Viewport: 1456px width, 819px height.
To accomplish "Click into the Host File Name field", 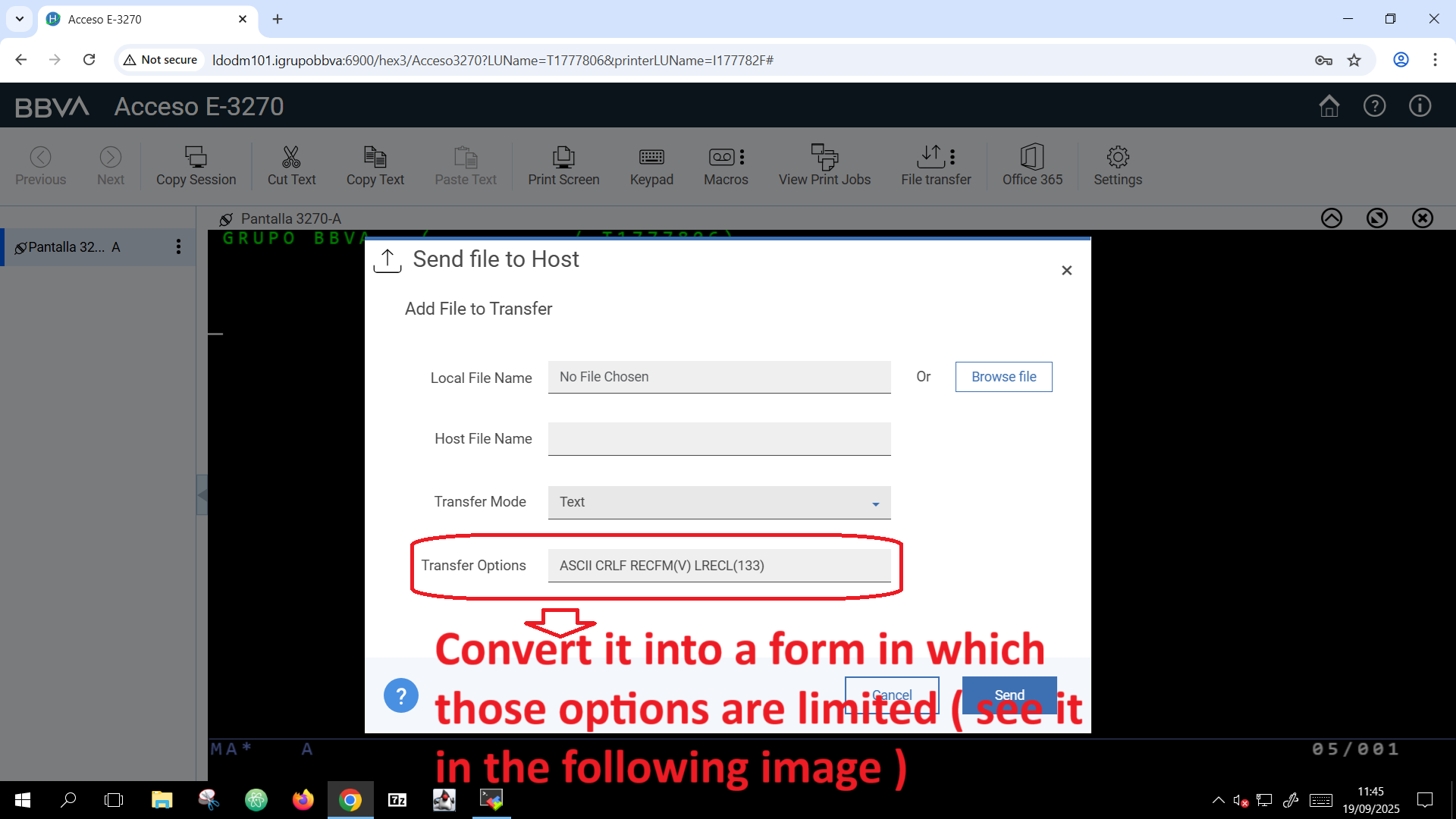I will point(719,439).
